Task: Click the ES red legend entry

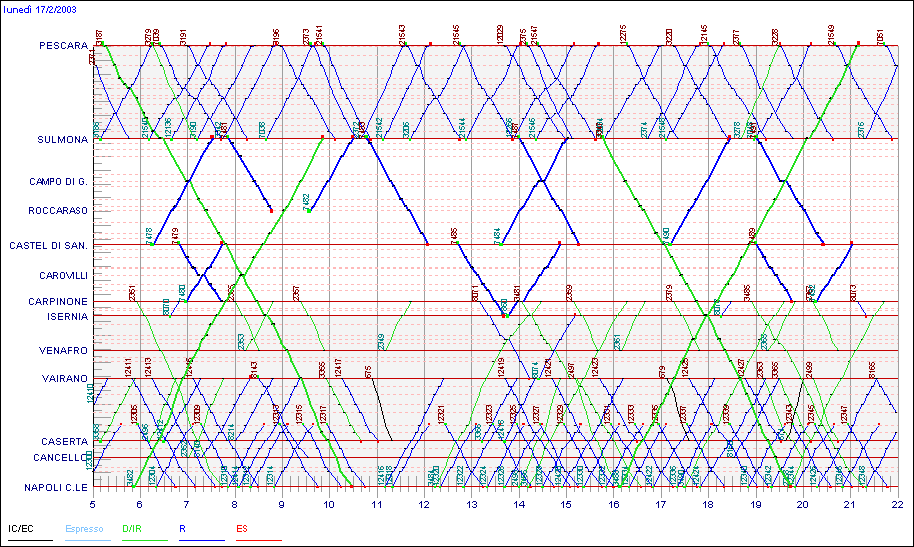Action: [241, 526]
